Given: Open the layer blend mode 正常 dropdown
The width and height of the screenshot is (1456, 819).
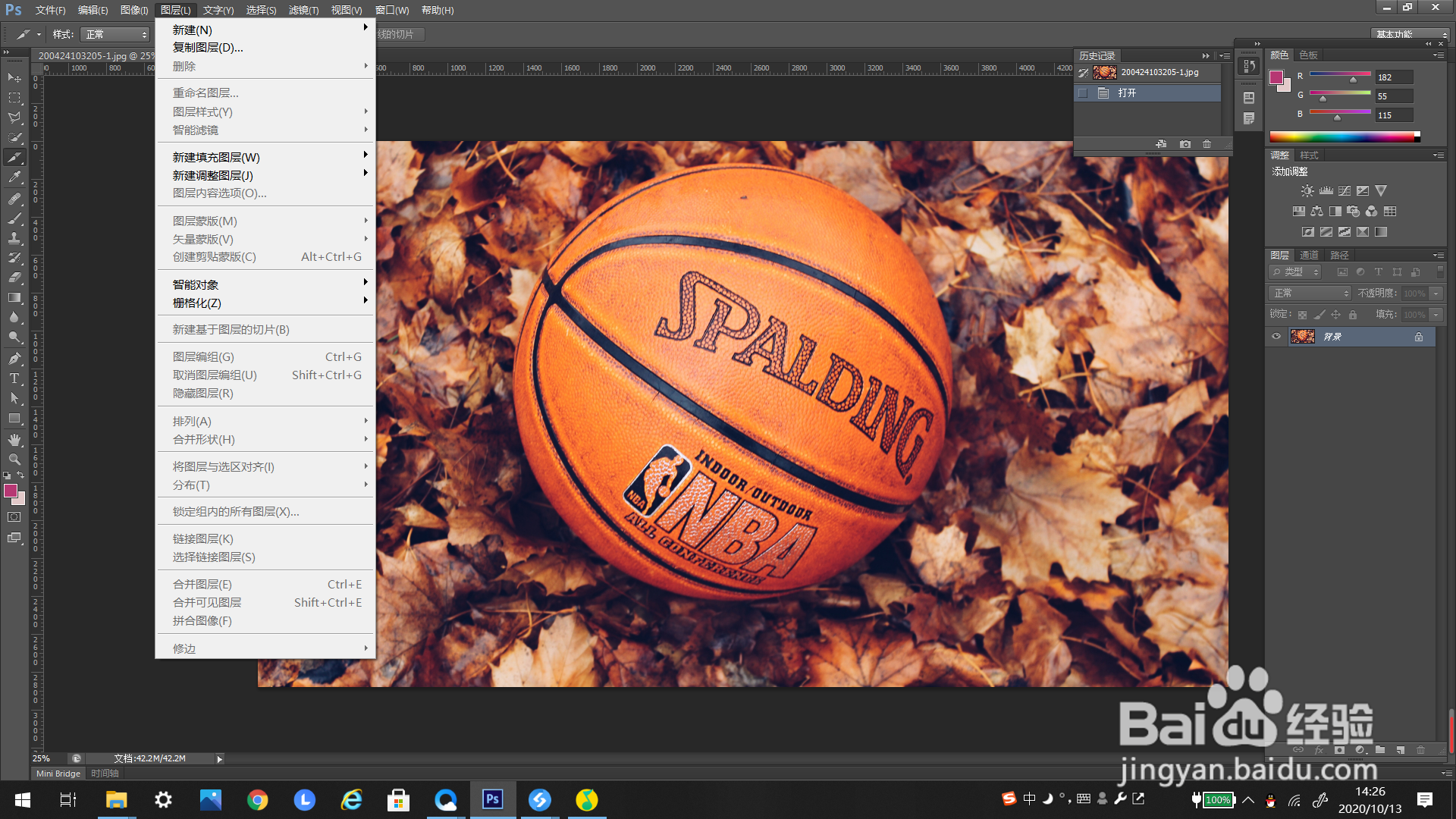Looking at the screenshot, I should coord(1311,293).
